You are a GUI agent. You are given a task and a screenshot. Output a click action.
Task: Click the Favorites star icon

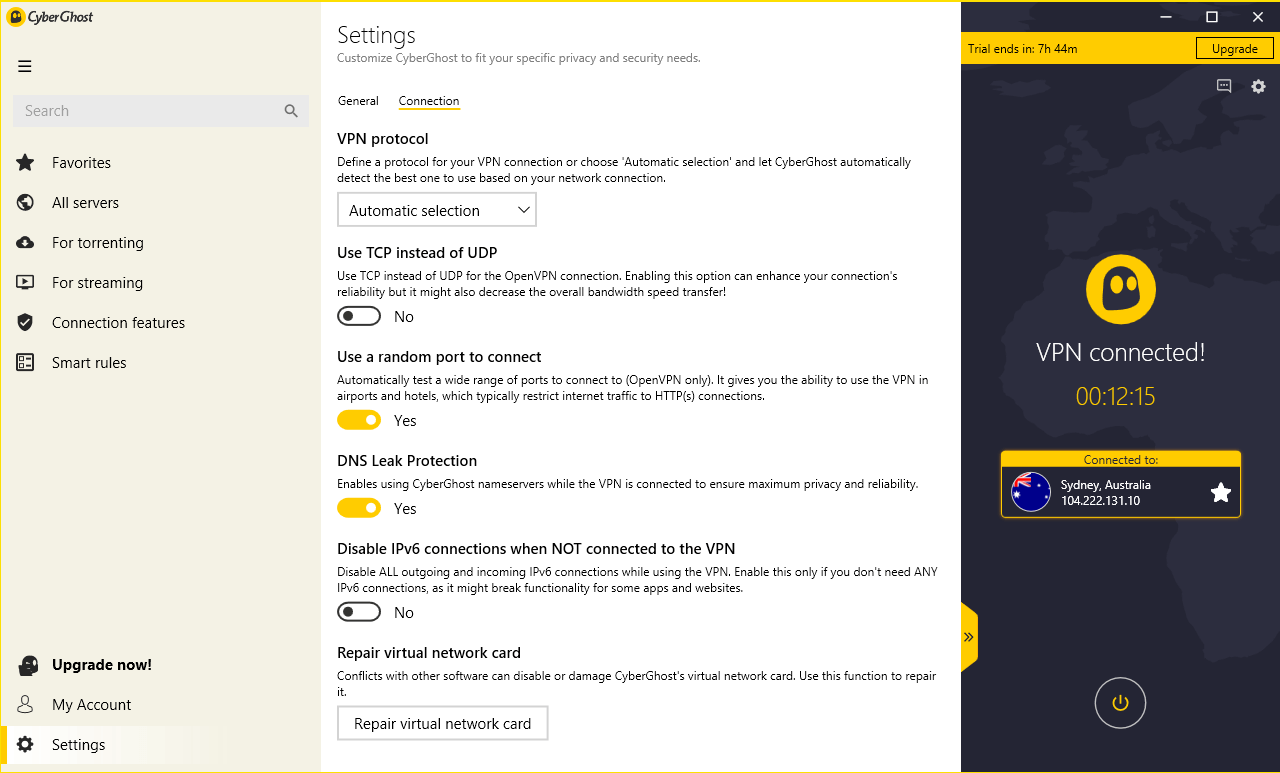tap(26, 163)
